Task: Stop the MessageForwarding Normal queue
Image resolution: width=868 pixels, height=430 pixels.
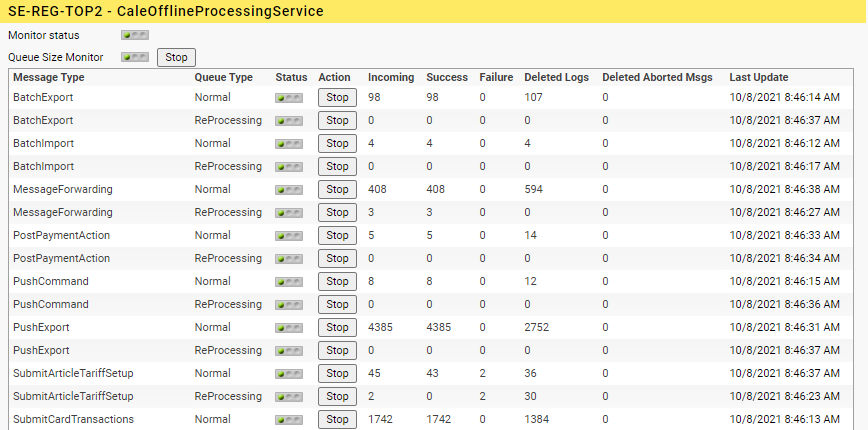Action: point(337,189)
